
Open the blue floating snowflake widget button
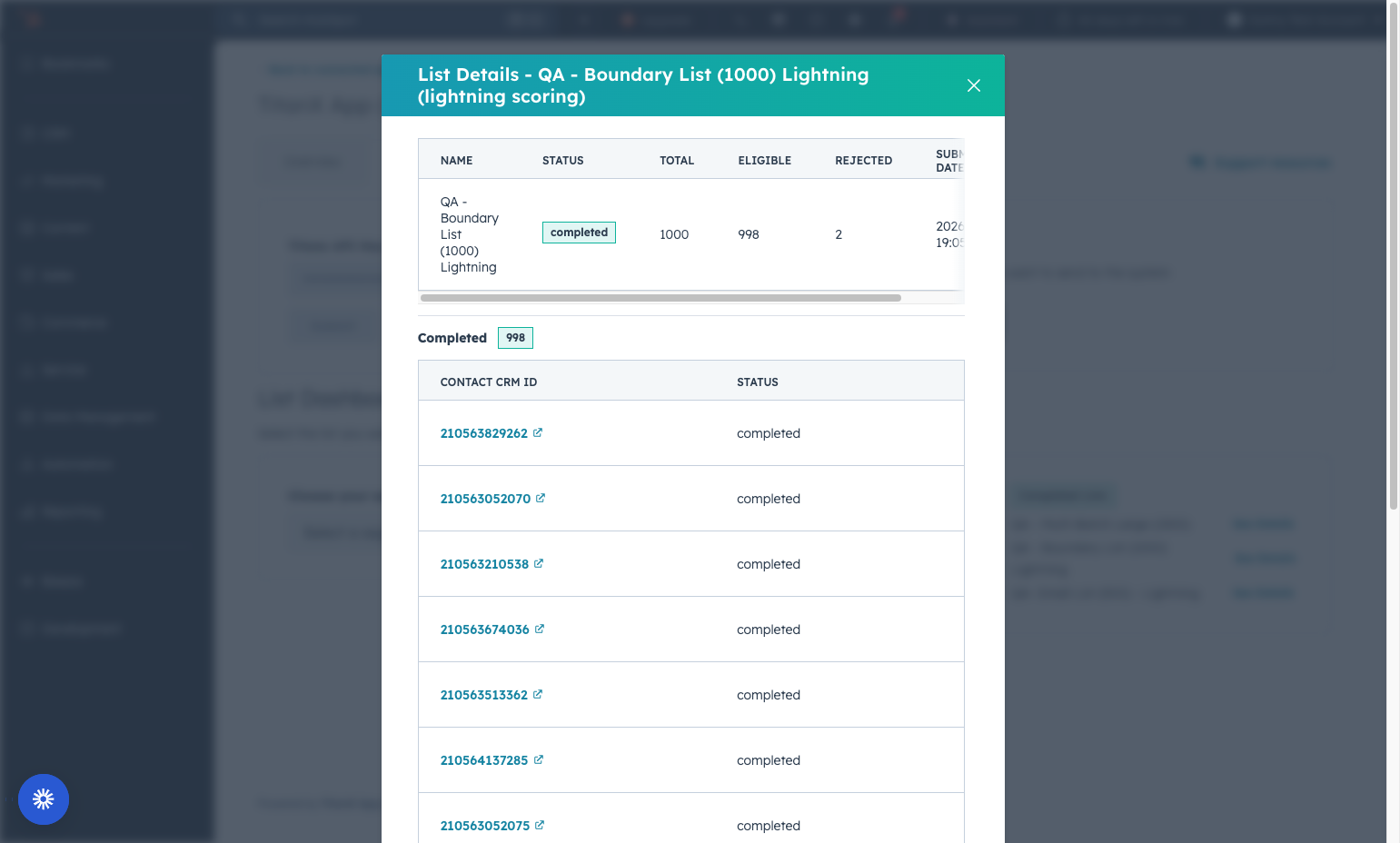44,799
